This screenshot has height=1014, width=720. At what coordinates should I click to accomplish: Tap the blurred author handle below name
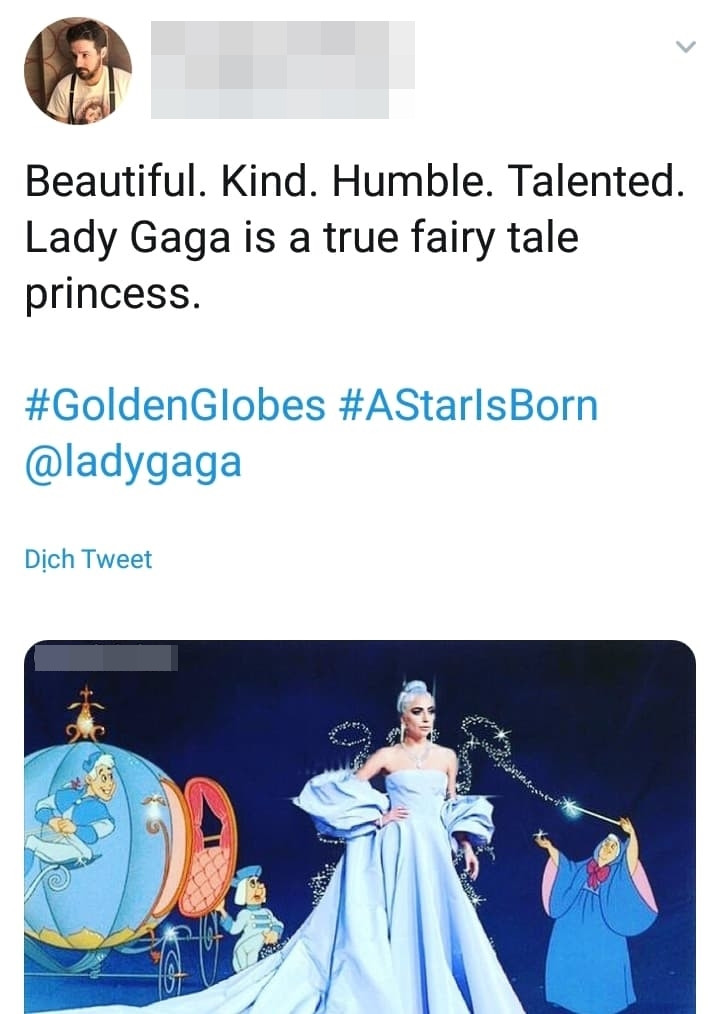coord(282,100)
